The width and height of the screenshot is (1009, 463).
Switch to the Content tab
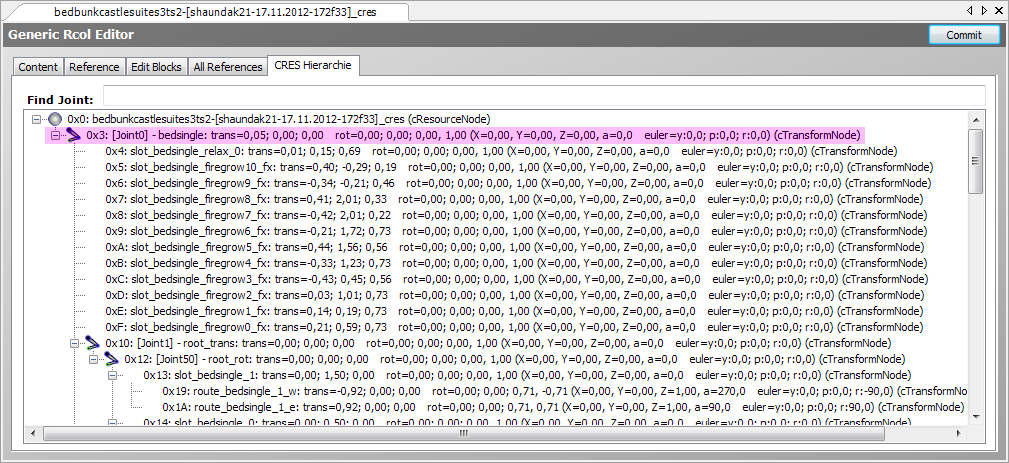[x=38, y=67]
